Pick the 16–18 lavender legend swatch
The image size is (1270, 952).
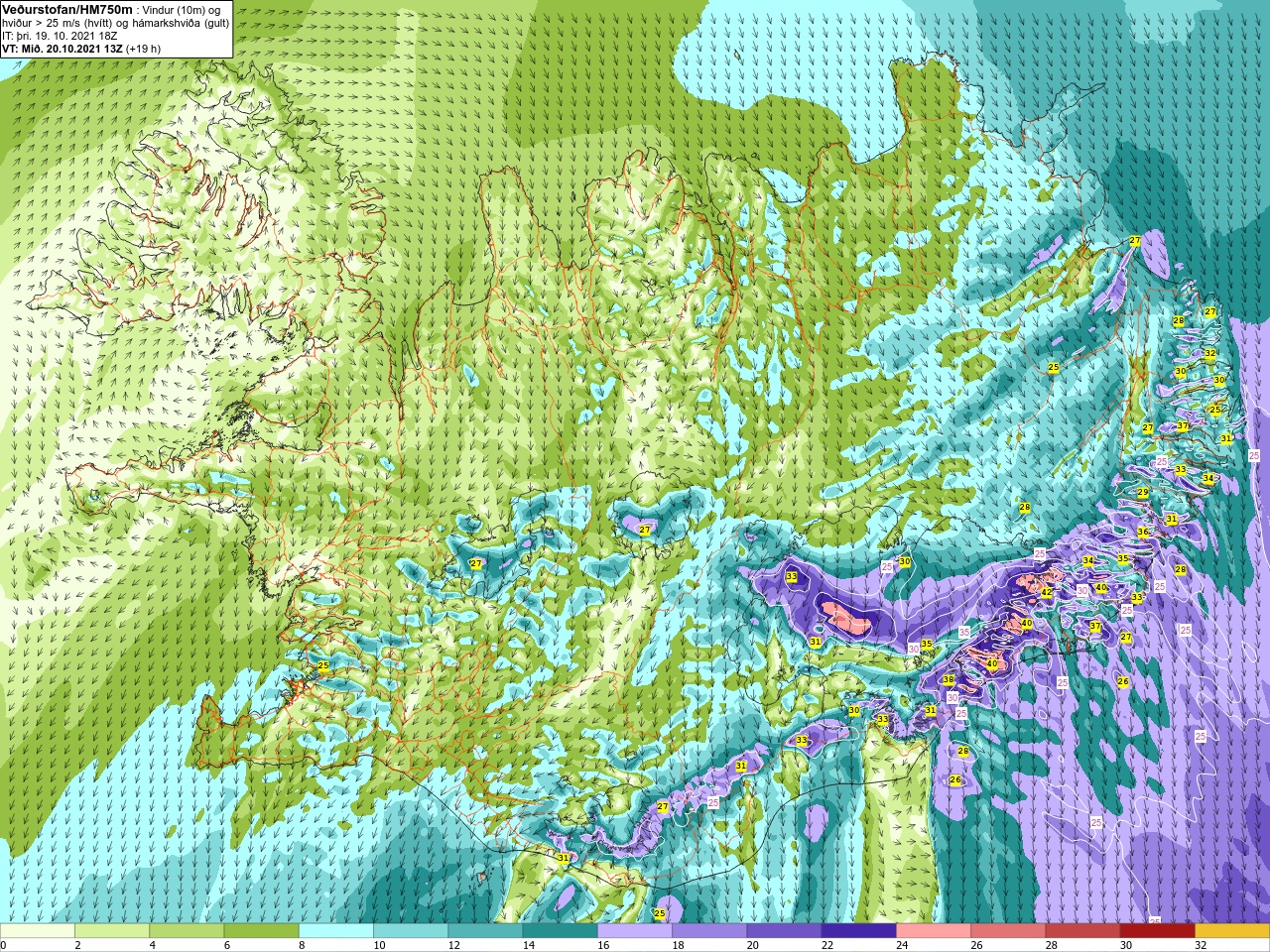tap(635, 931)
